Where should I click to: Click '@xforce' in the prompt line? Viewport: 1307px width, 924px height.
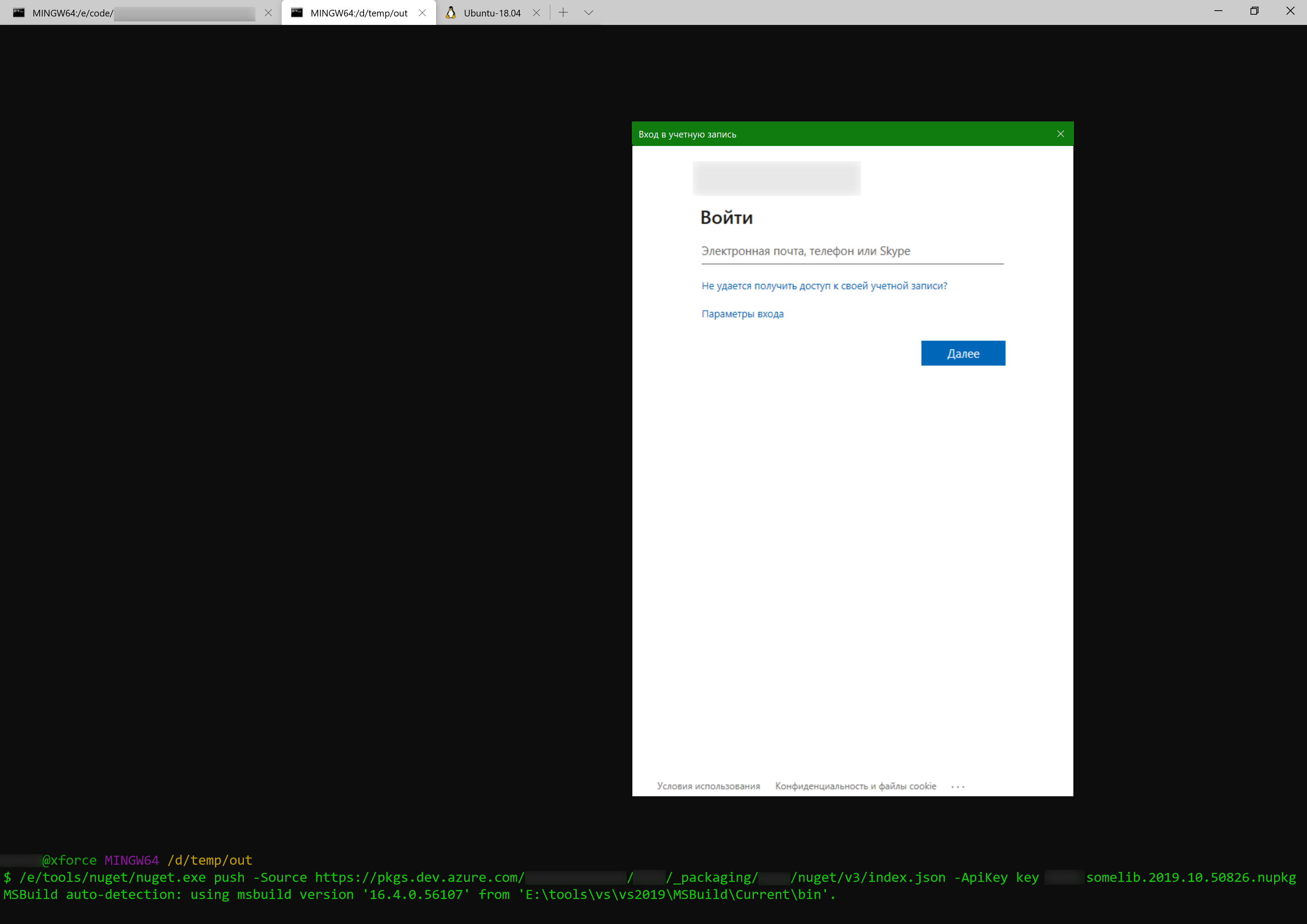point(69,860)
